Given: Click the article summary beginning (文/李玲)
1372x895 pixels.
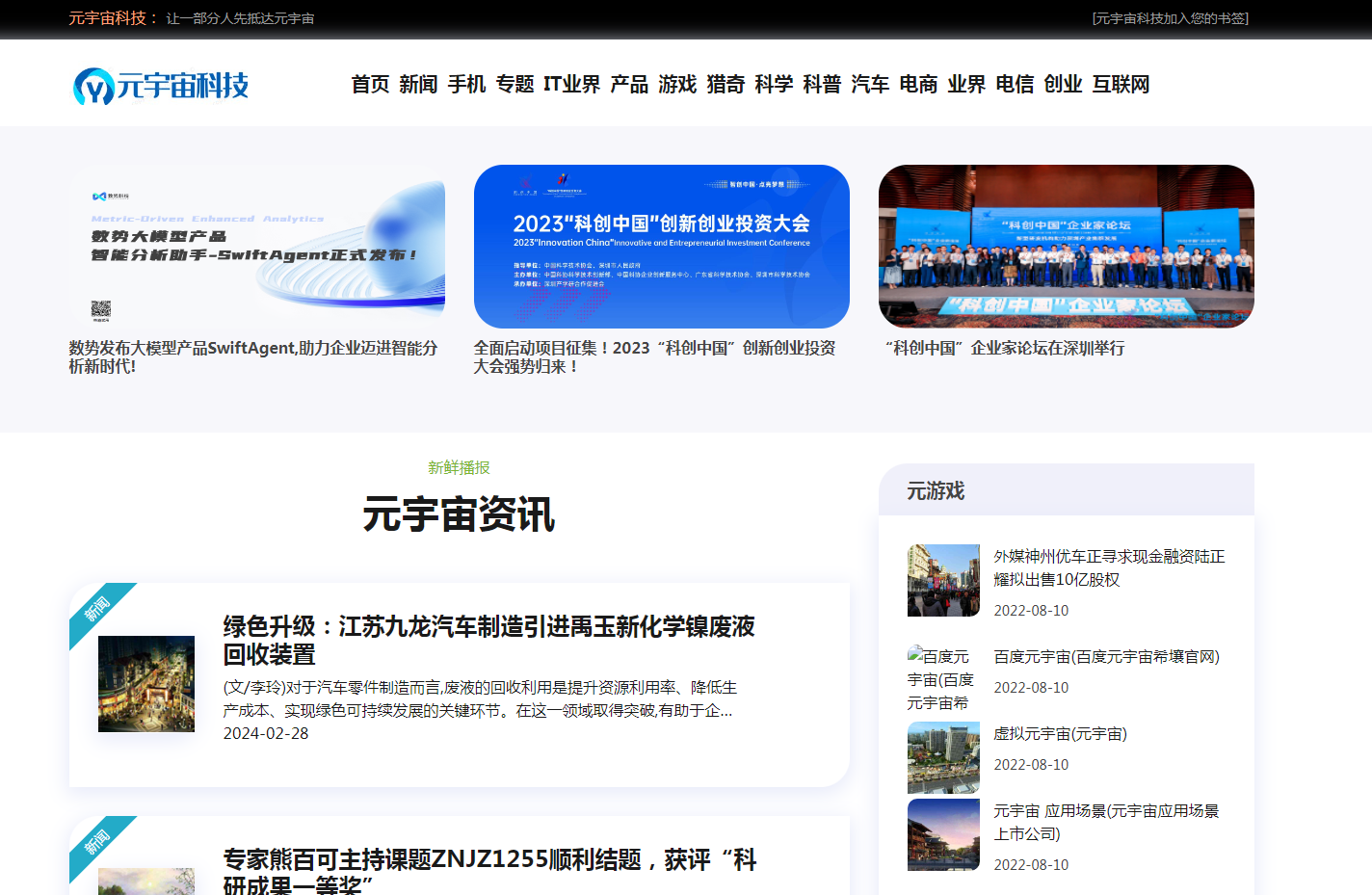Looking at the screenshot, I should click(x=480, y=698).
